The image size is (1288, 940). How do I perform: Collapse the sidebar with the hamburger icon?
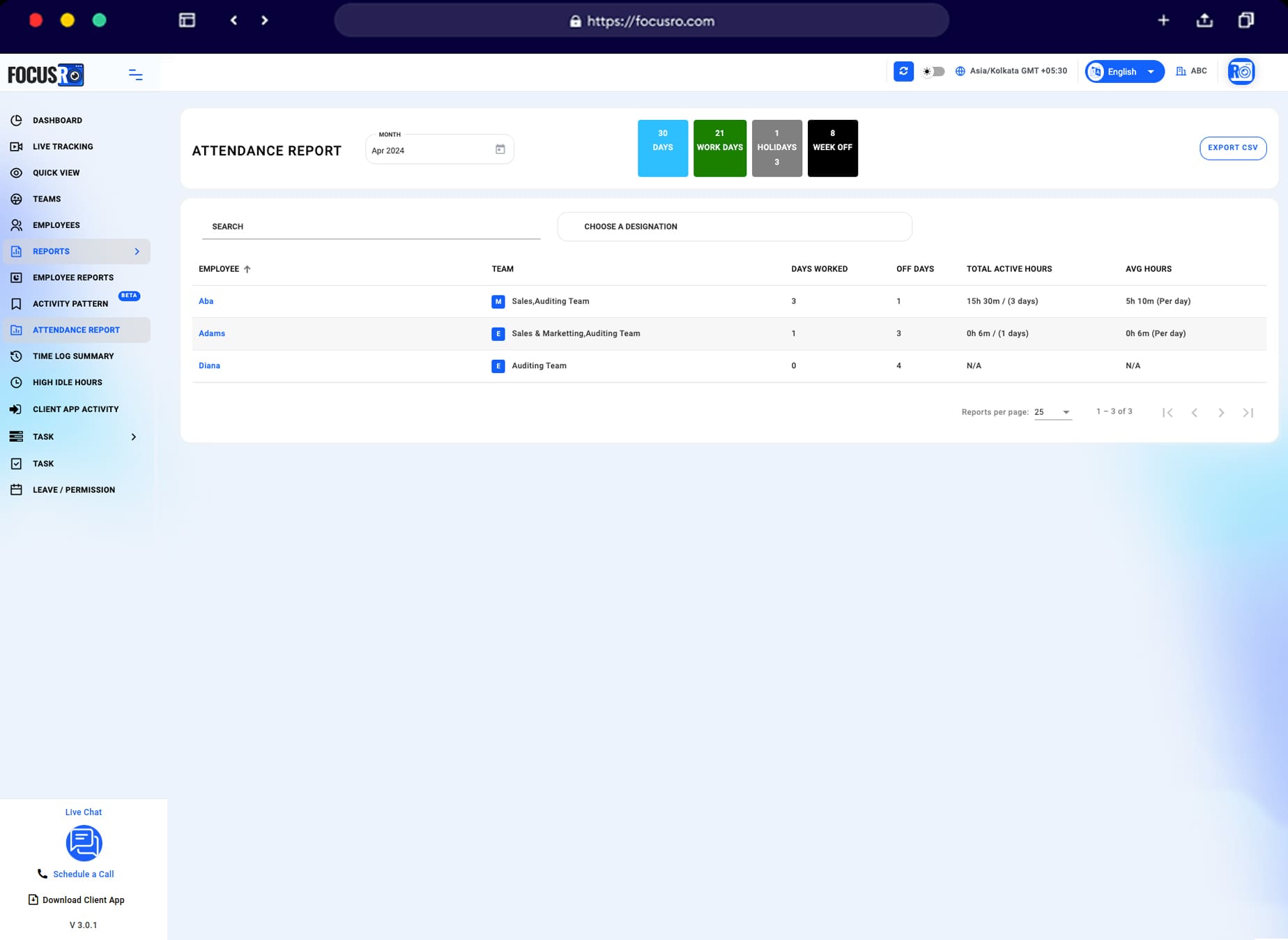pos(135,74)
